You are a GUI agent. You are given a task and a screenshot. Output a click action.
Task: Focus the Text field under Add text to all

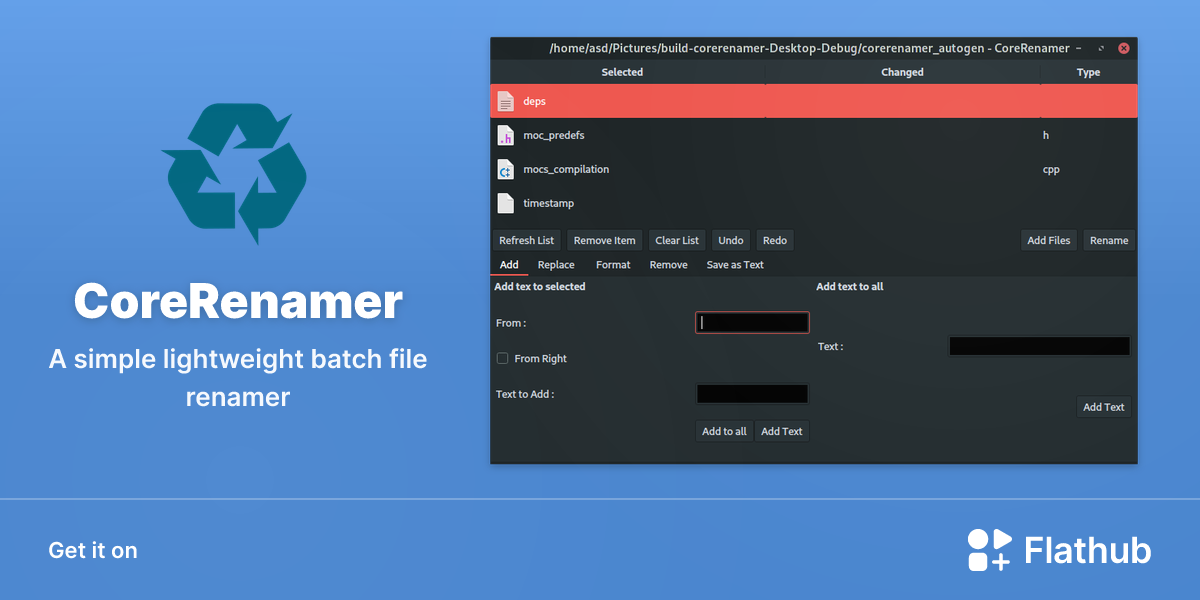pyautogui.click(x=1039, y=346)
